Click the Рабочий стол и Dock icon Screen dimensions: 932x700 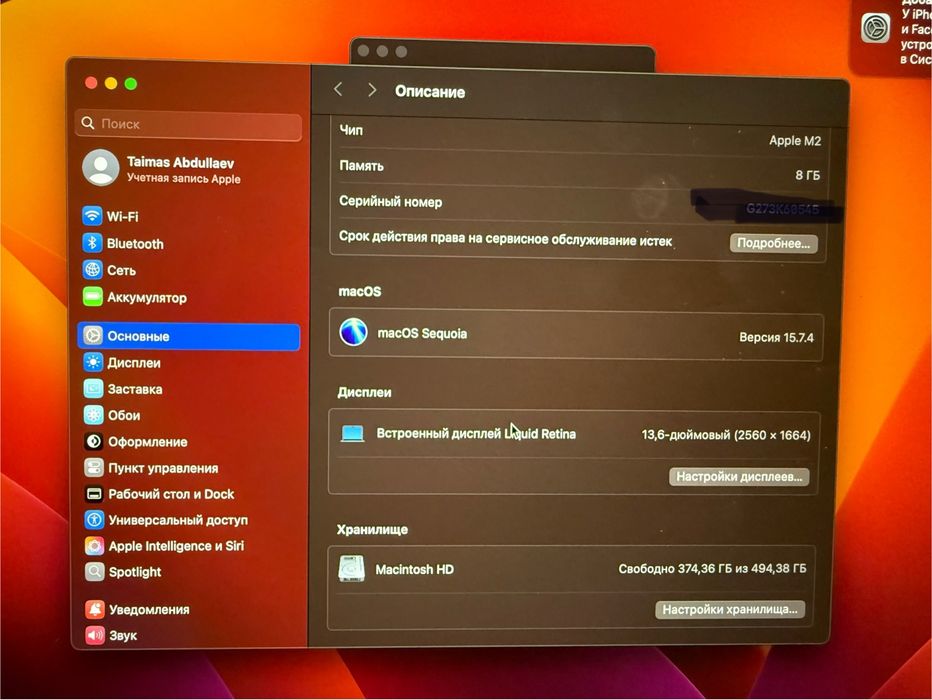click(x=94, y=494)
